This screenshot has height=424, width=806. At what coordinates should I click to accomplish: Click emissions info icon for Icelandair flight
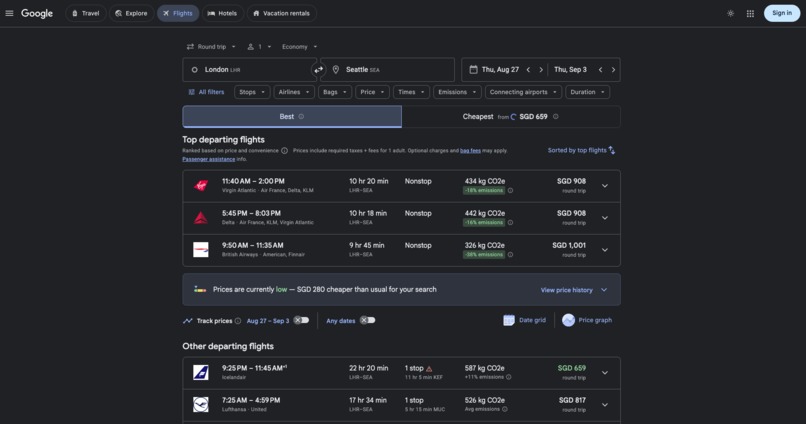[x=508, y=377]
